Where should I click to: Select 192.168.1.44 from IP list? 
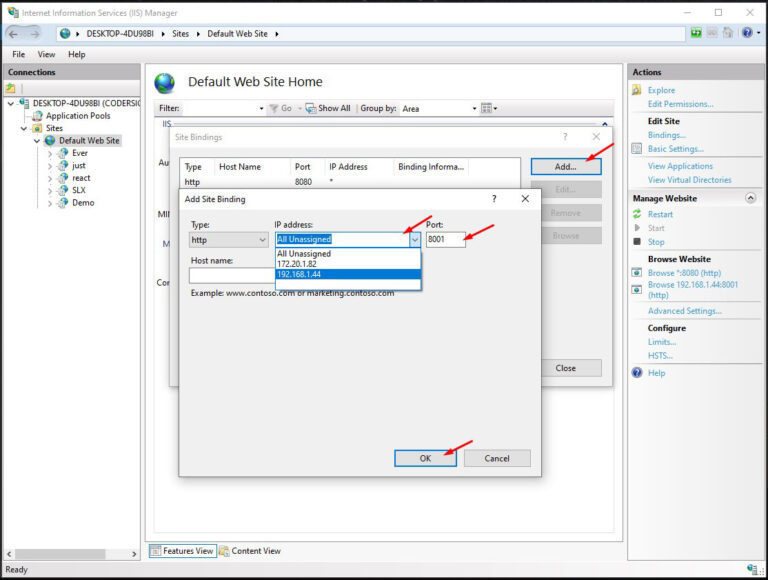347,274
